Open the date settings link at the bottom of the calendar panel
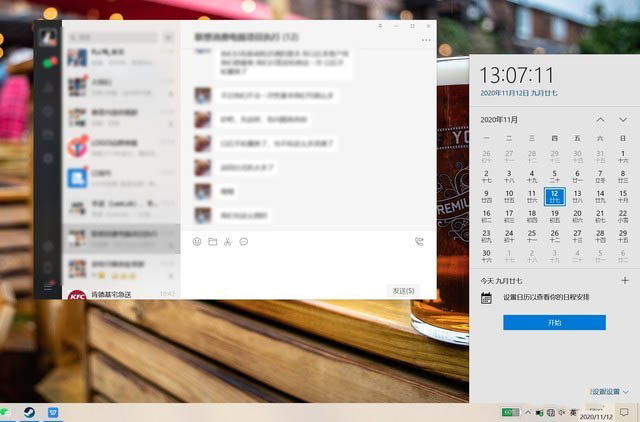Image resolution: width=640 pixels, height=422 pixels. [606, 392]
